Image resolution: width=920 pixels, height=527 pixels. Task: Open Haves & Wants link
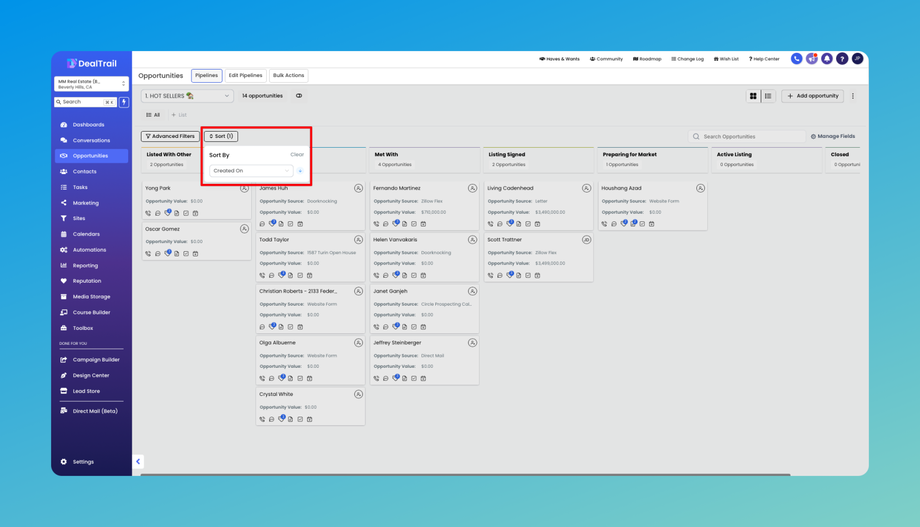click(560, 59)
